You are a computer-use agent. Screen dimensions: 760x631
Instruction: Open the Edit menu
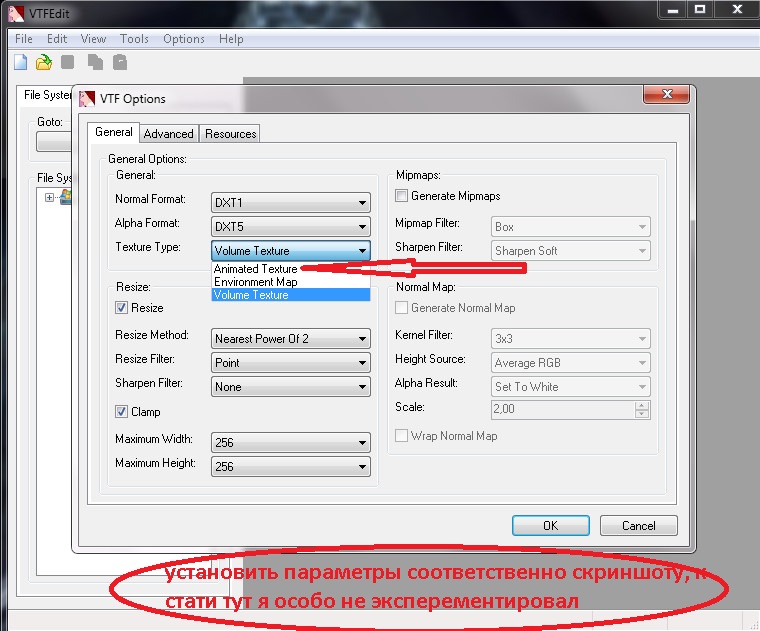click(57, 39)
